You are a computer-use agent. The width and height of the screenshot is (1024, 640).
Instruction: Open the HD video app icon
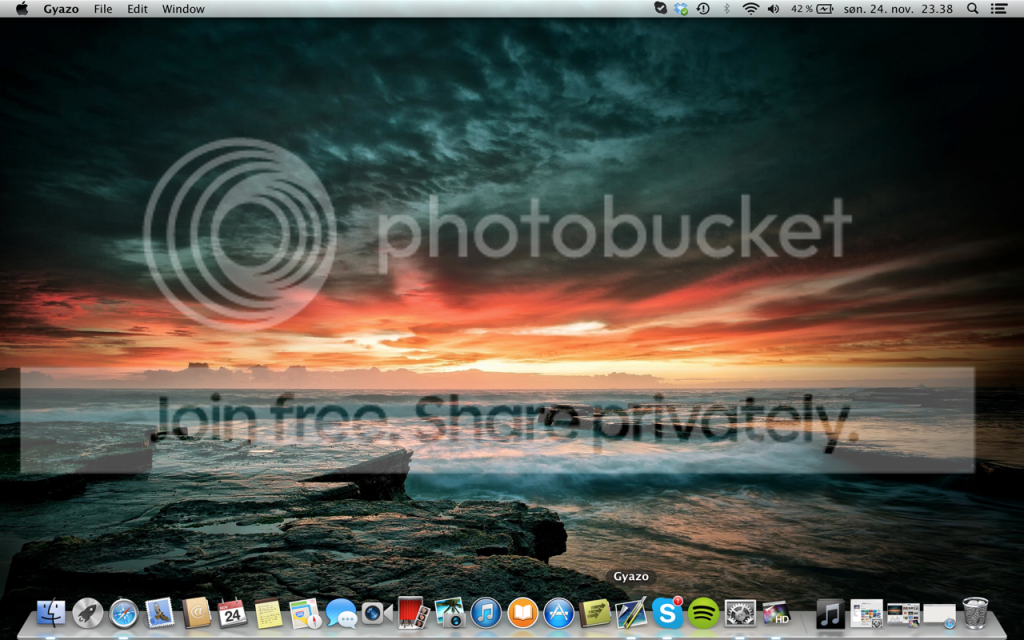(776, 613)
